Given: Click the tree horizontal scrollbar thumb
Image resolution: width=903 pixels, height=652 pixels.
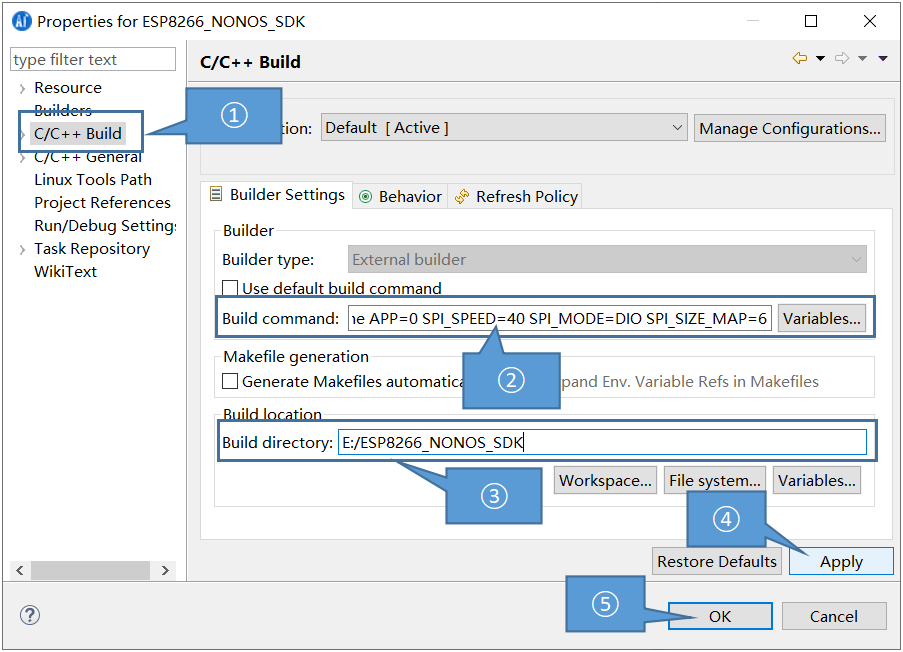Looking at the screenshot, I should coord(90,570).
